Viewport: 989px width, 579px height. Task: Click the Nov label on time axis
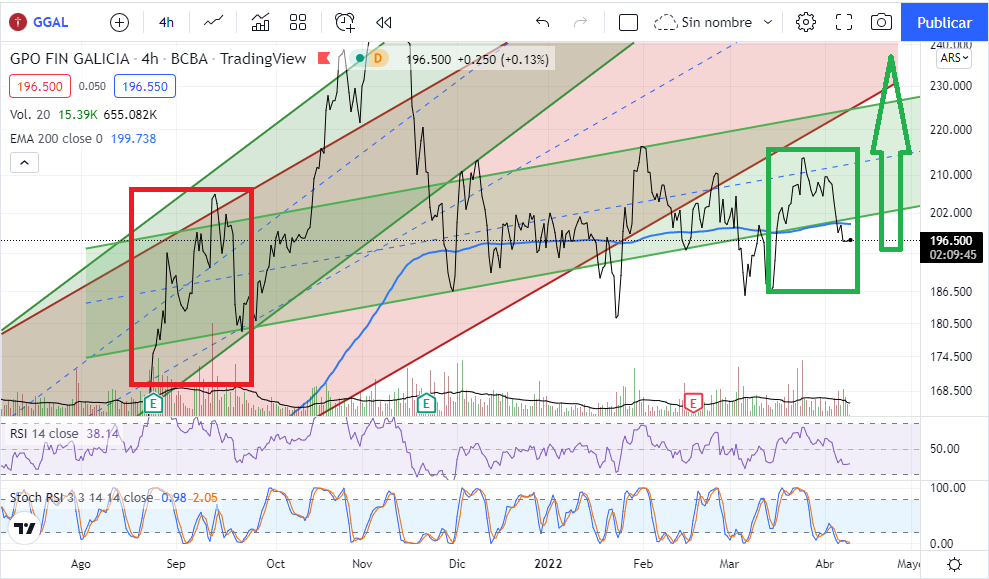point(362,564)
